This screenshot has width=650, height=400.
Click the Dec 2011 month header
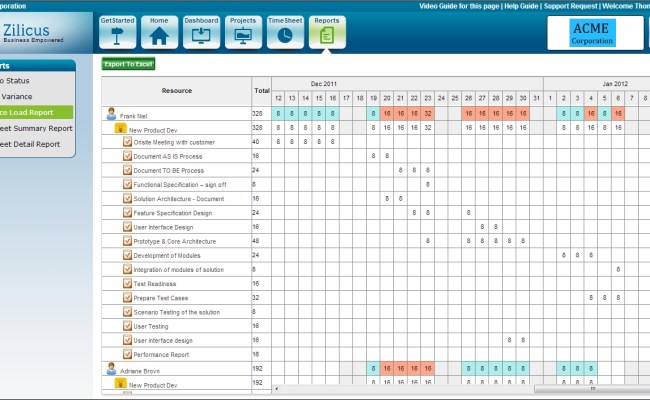pyautogui.click(x=324, y=84)
